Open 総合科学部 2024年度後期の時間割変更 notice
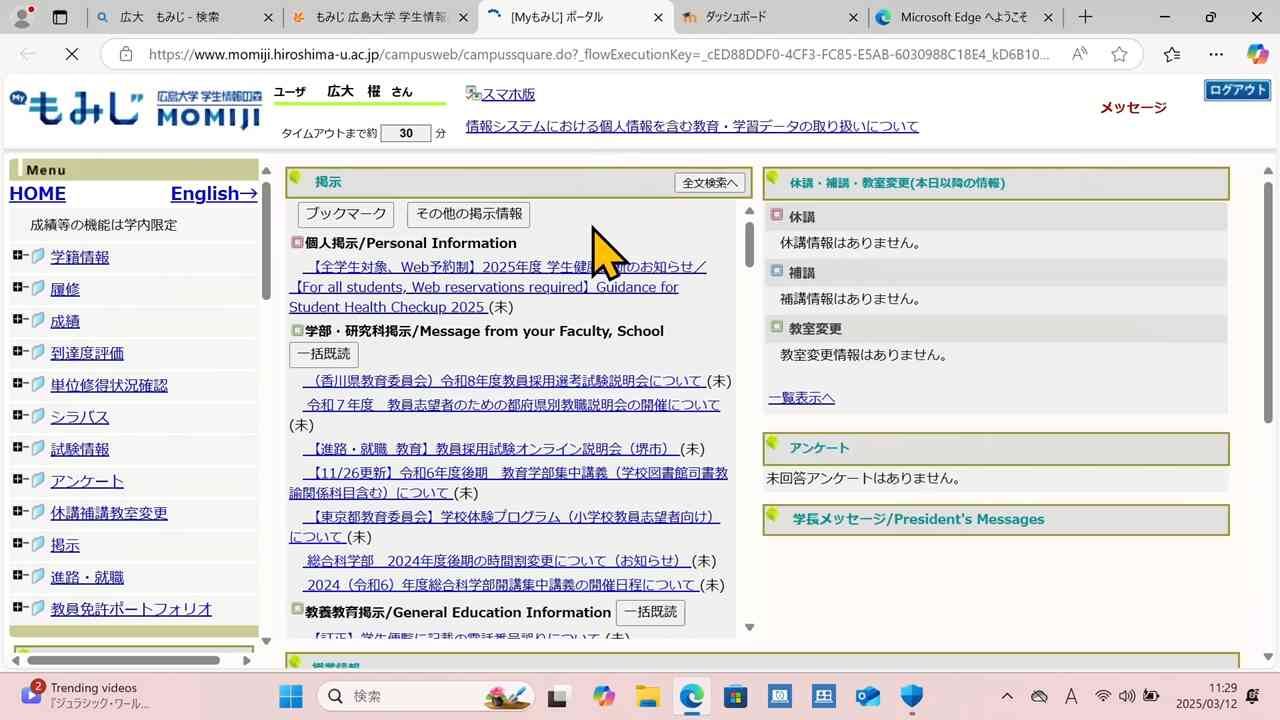1280x720 pixels. (497, 561)
